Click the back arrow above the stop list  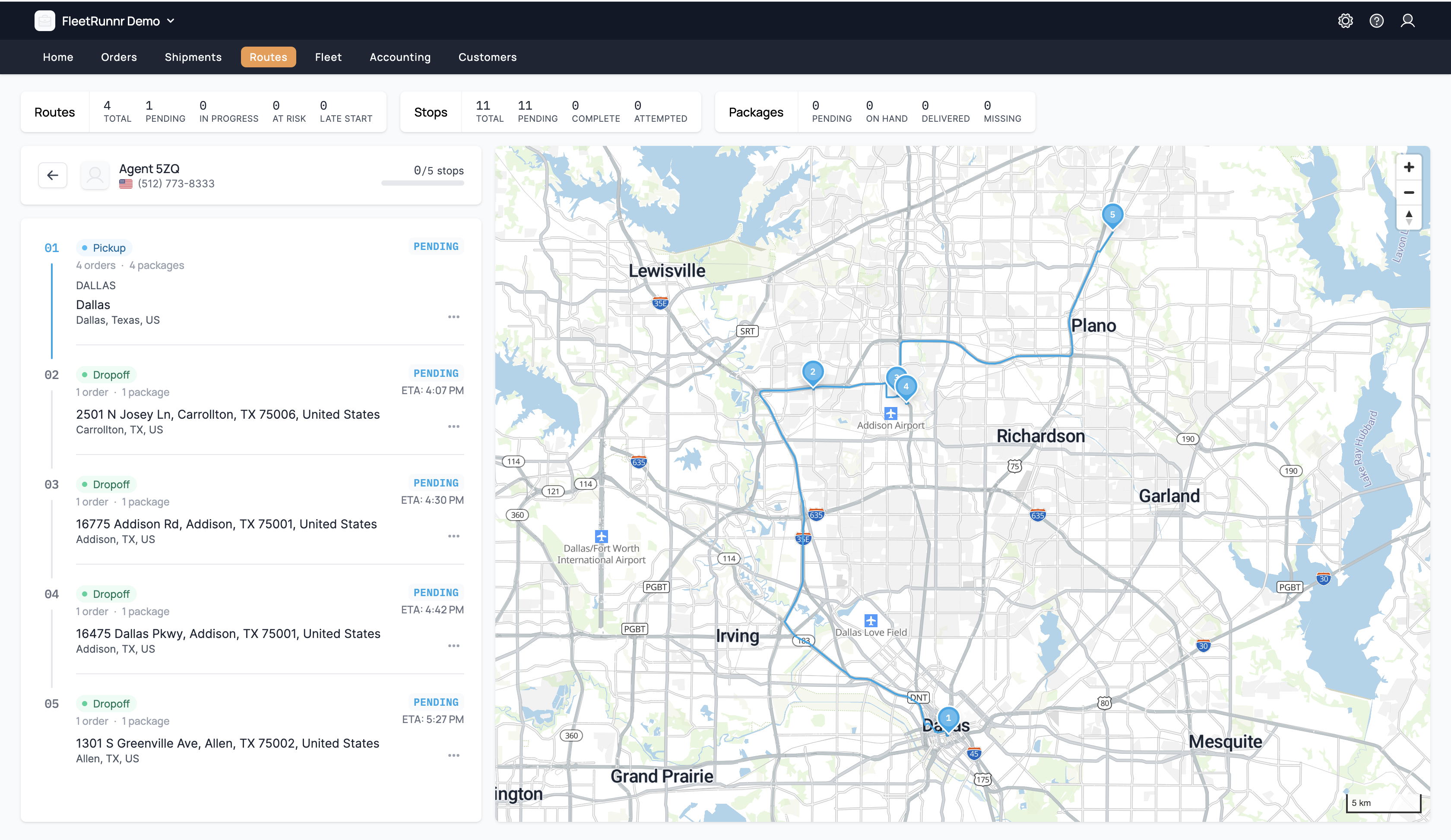point(52,175)
